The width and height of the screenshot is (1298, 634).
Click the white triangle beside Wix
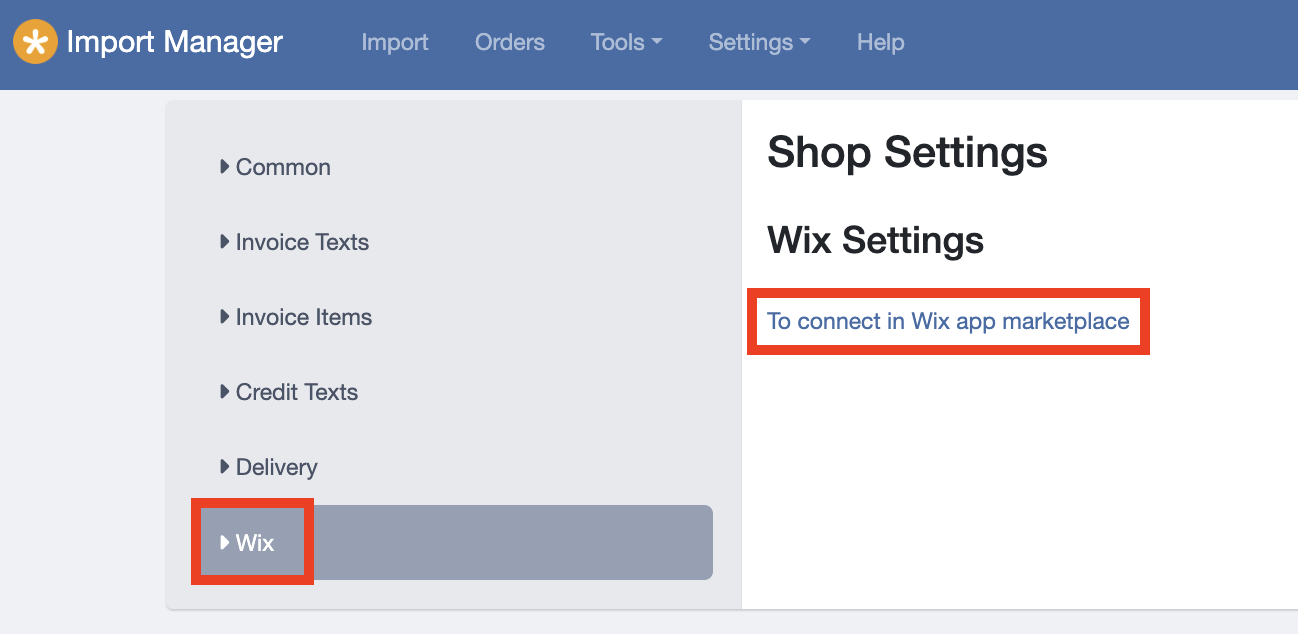point(225,542)
